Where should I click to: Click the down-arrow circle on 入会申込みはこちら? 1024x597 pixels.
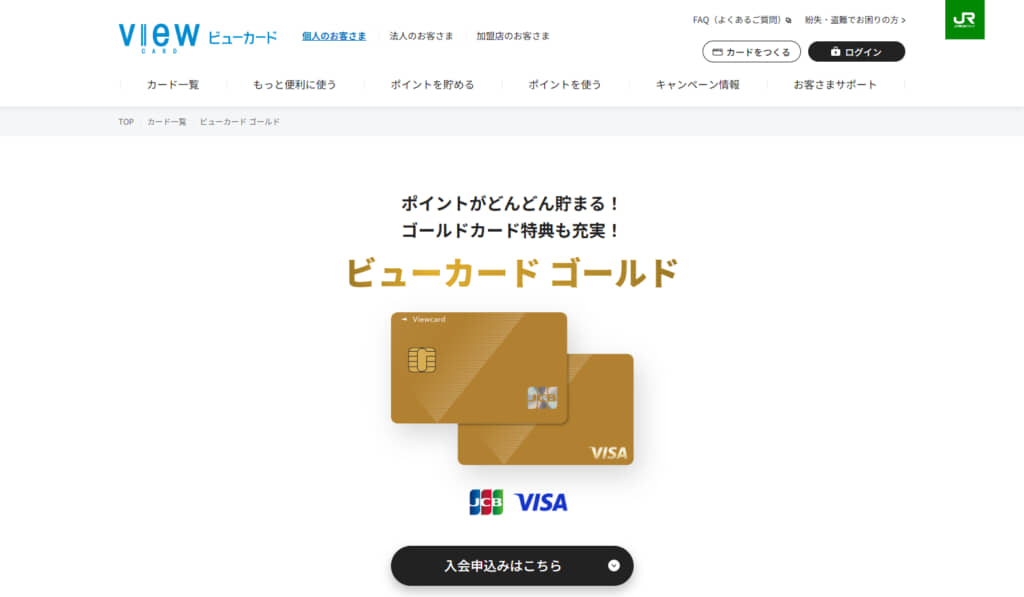click(x=613, y=566)
